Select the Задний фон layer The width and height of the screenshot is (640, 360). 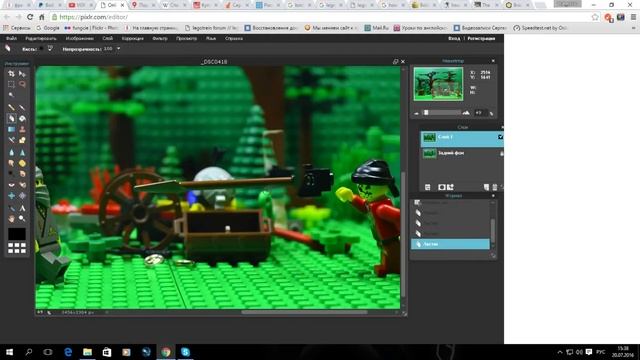click(461, 153)
